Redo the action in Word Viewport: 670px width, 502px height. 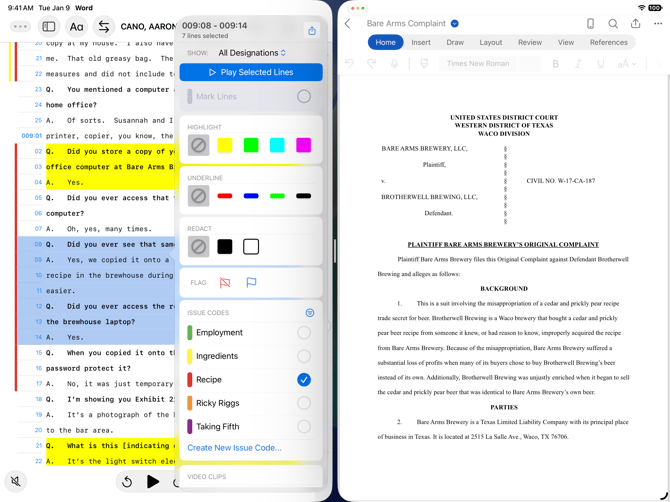pos(372,64)
